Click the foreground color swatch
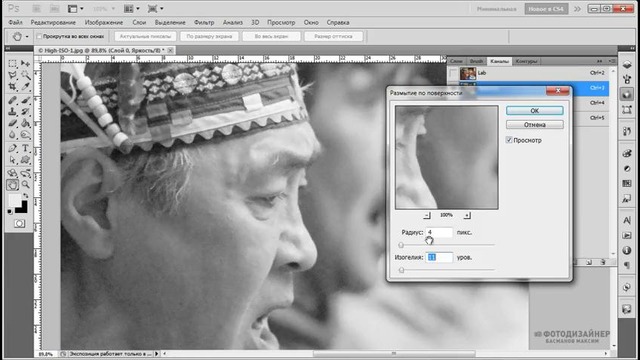Screen dimensions: 640x360 pyautogui.click(x=15, y=200)
